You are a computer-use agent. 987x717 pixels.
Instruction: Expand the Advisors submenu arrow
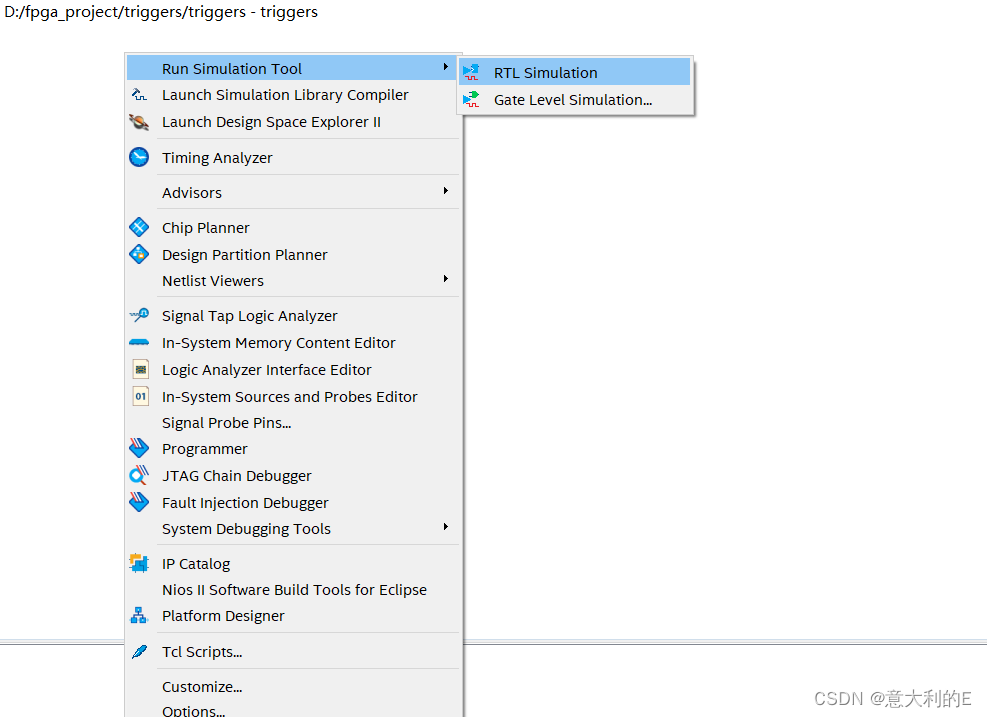(x=446, y=191)
